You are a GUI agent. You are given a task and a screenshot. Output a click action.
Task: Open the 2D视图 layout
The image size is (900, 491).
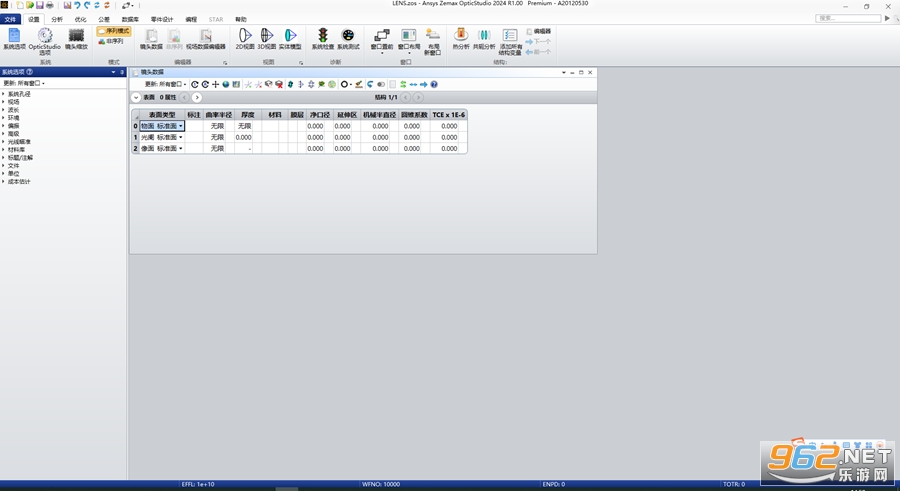[x=245, y=39]
